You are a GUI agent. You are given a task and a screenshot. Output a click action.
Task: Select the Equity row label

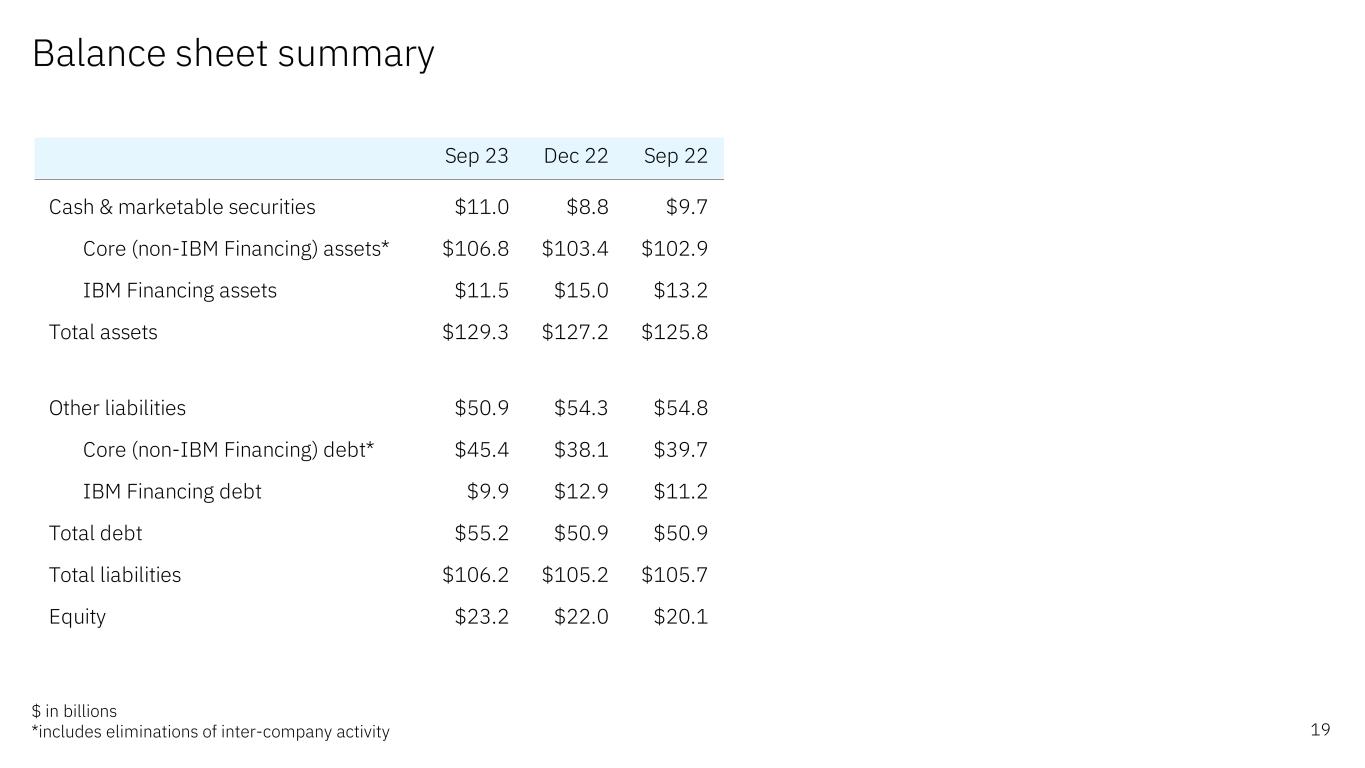click(77, 617)
